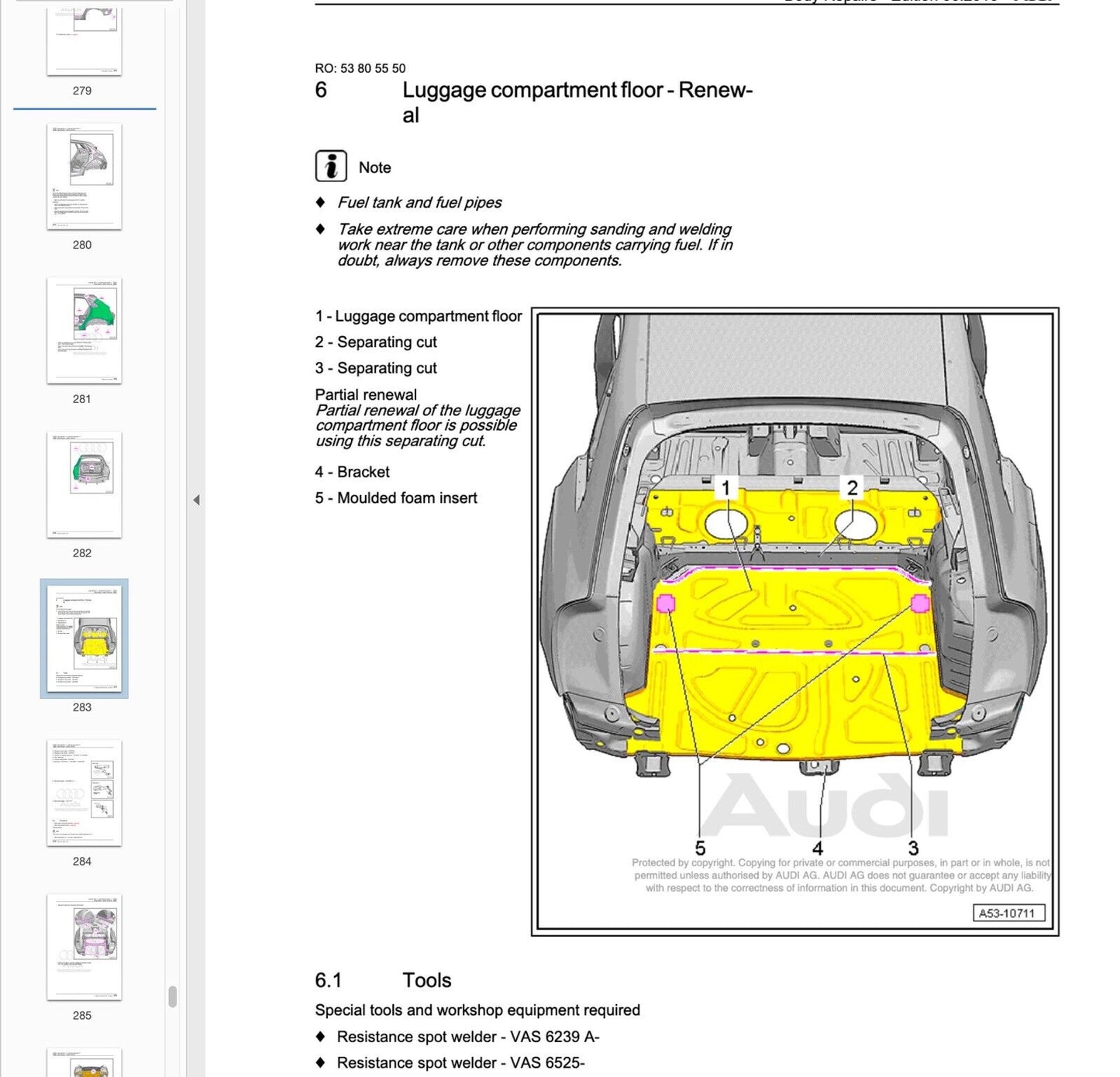This screenshot has width=1120, height=1077.
Task: Click the figure code A53-10711 box
Action: [x=1008, y=913]
